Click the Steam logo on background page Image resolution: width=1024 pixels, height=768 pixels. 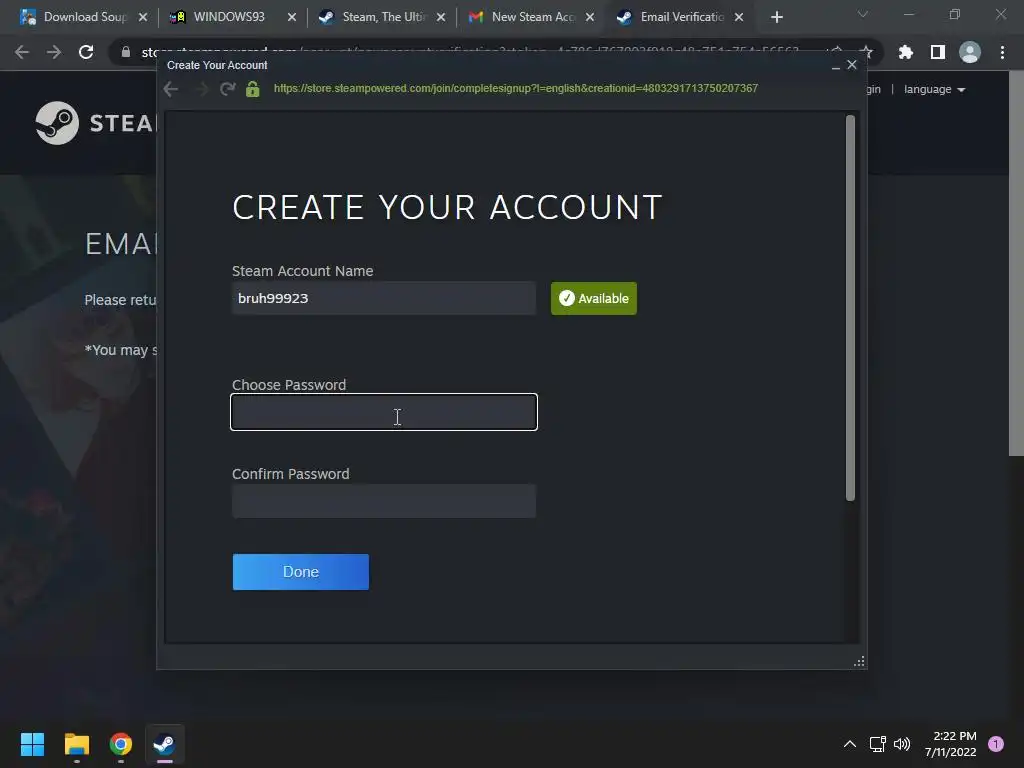coord(95,123)
